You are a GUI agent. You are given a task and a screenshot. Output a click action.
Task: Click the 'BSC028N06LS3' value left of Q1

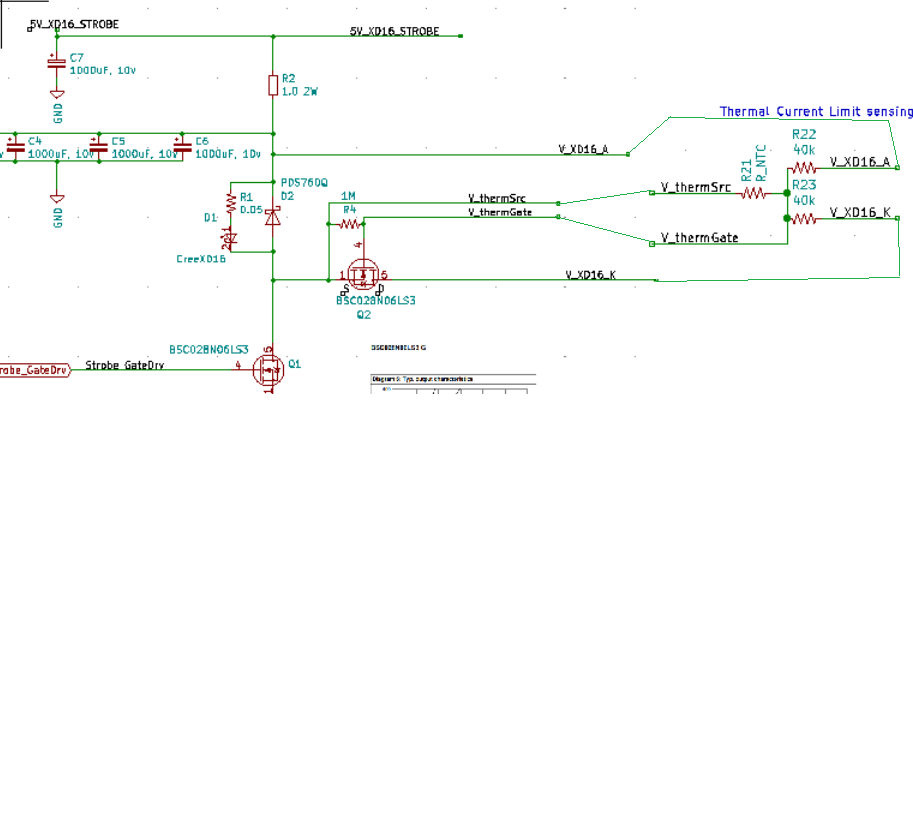[x=208, y=349]
